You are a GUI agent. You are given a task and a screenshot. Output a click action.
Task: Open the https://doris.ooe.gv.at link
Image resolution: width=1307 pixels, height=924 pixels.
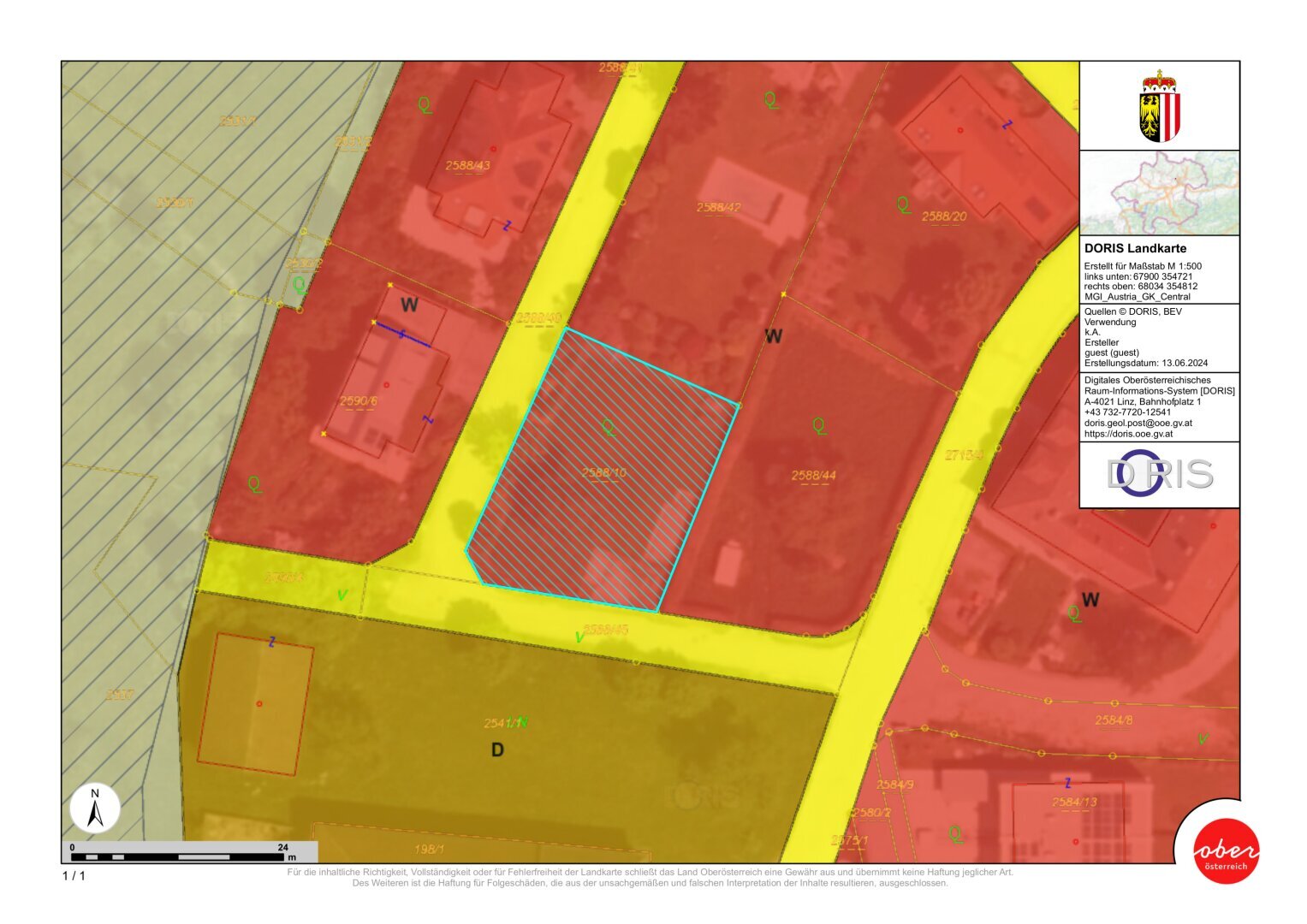[x=1128, y=434]
